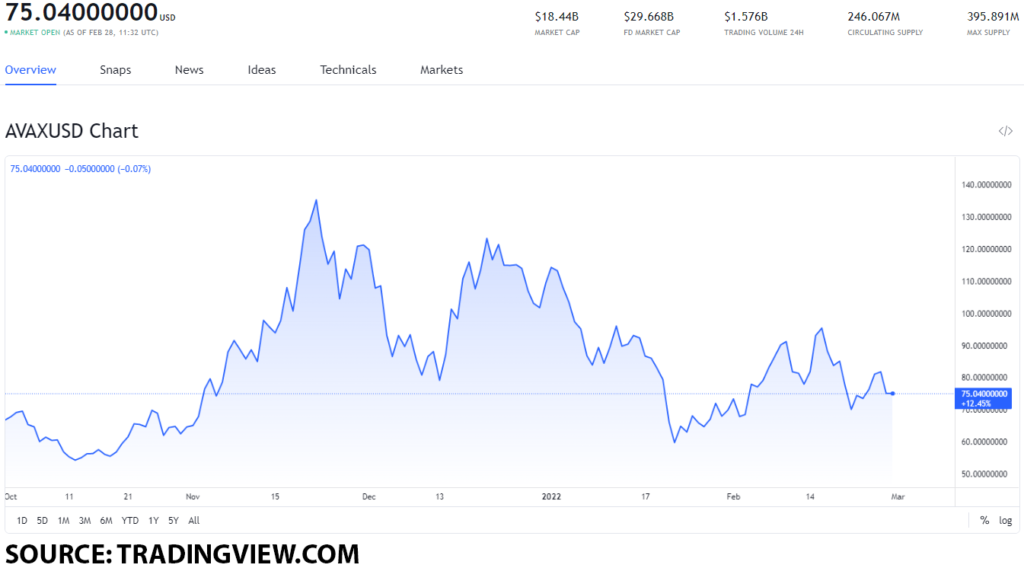This screenshot has height=568, width=1024.
Task: Click the Mar date axis label
Action: tap(898, 497)
